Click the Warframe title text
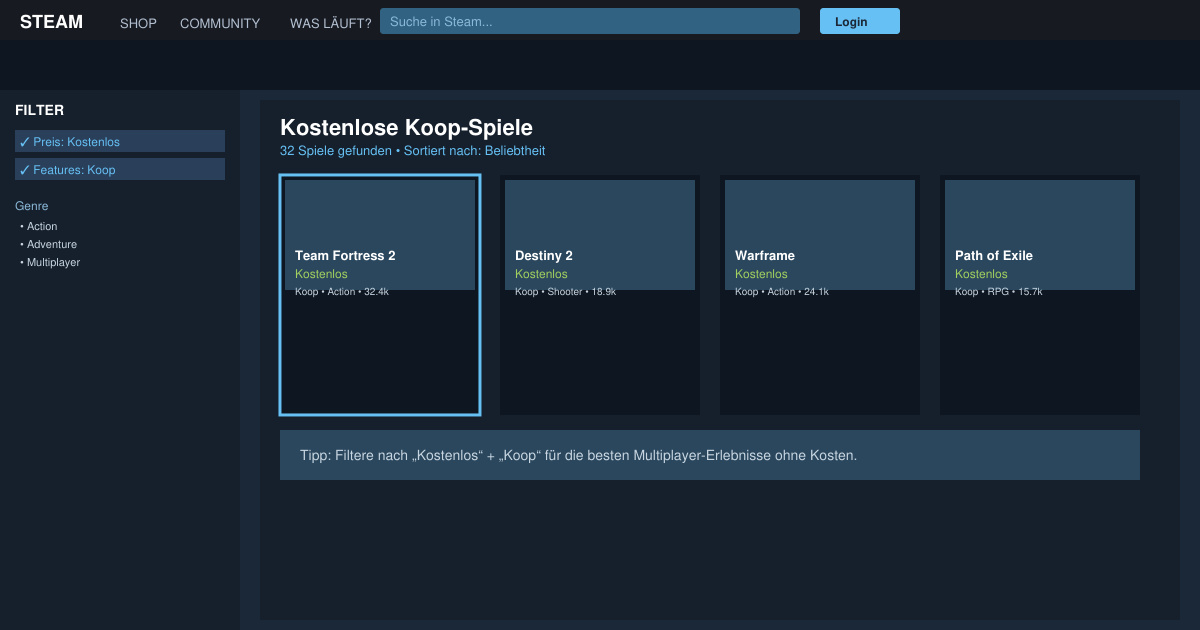Image resolution: width=1200 pixels, height=630 pixels. point(765,255)
